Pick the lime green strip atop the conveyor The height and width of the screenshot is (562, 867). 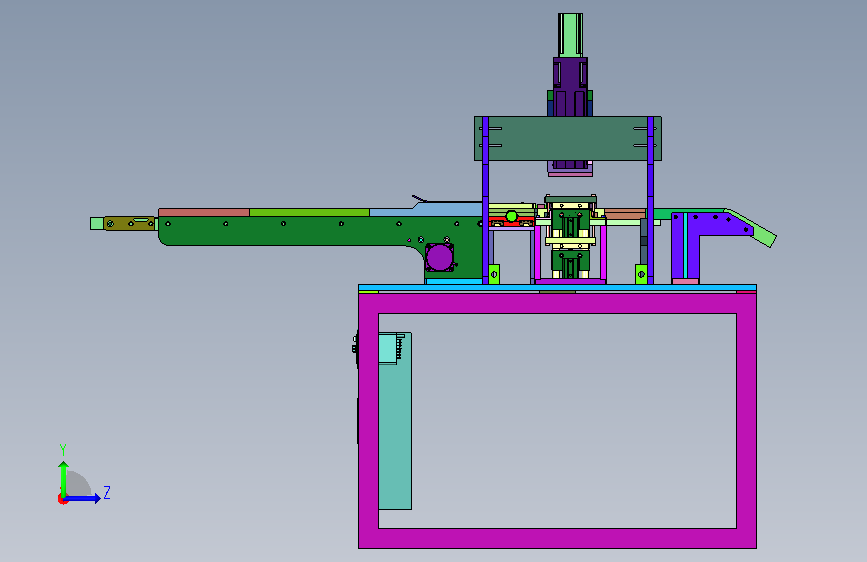tap(309, 212)
